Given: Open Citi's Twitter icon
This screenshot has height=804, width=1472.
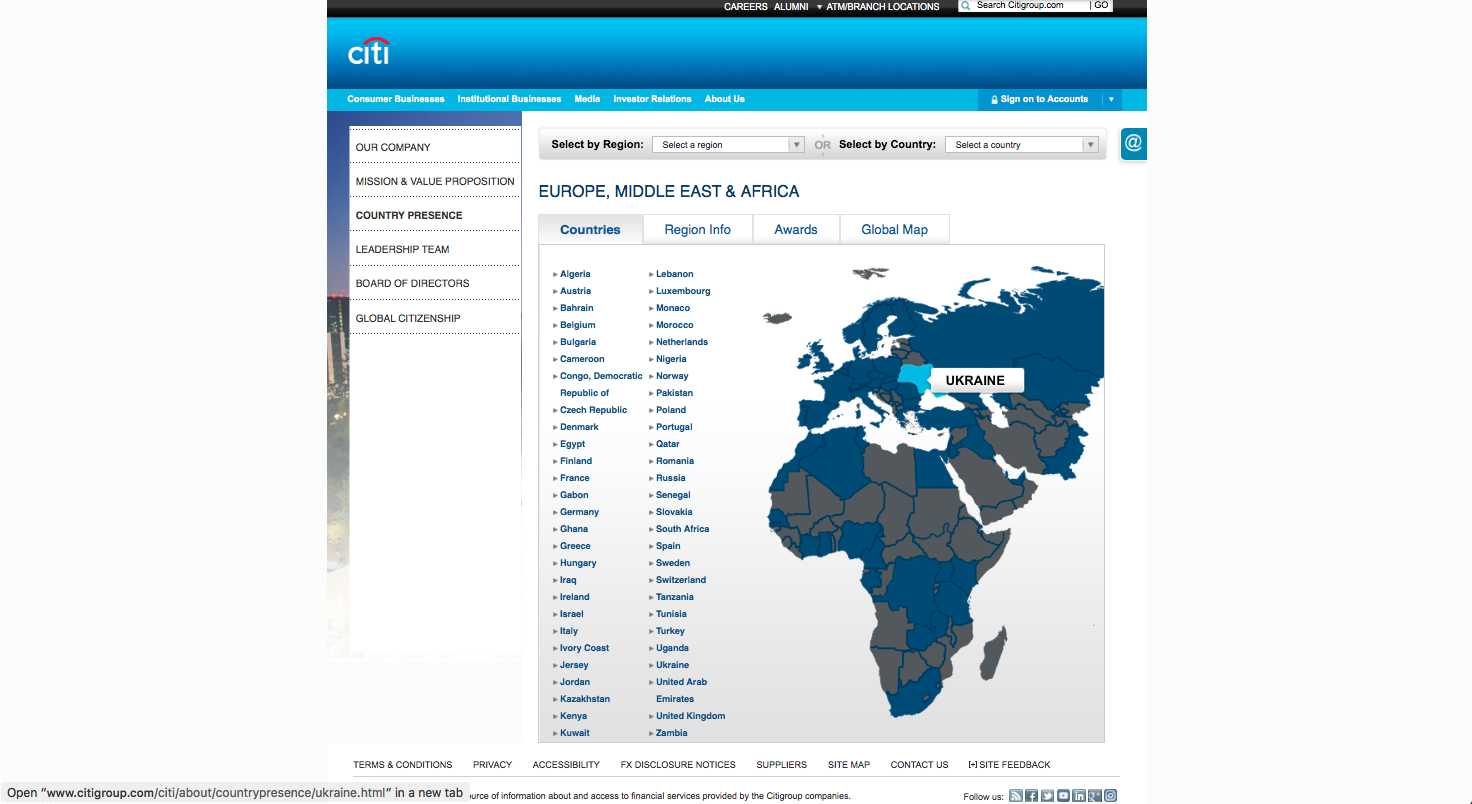Looking at the screenshot, I should point(1047,796).
